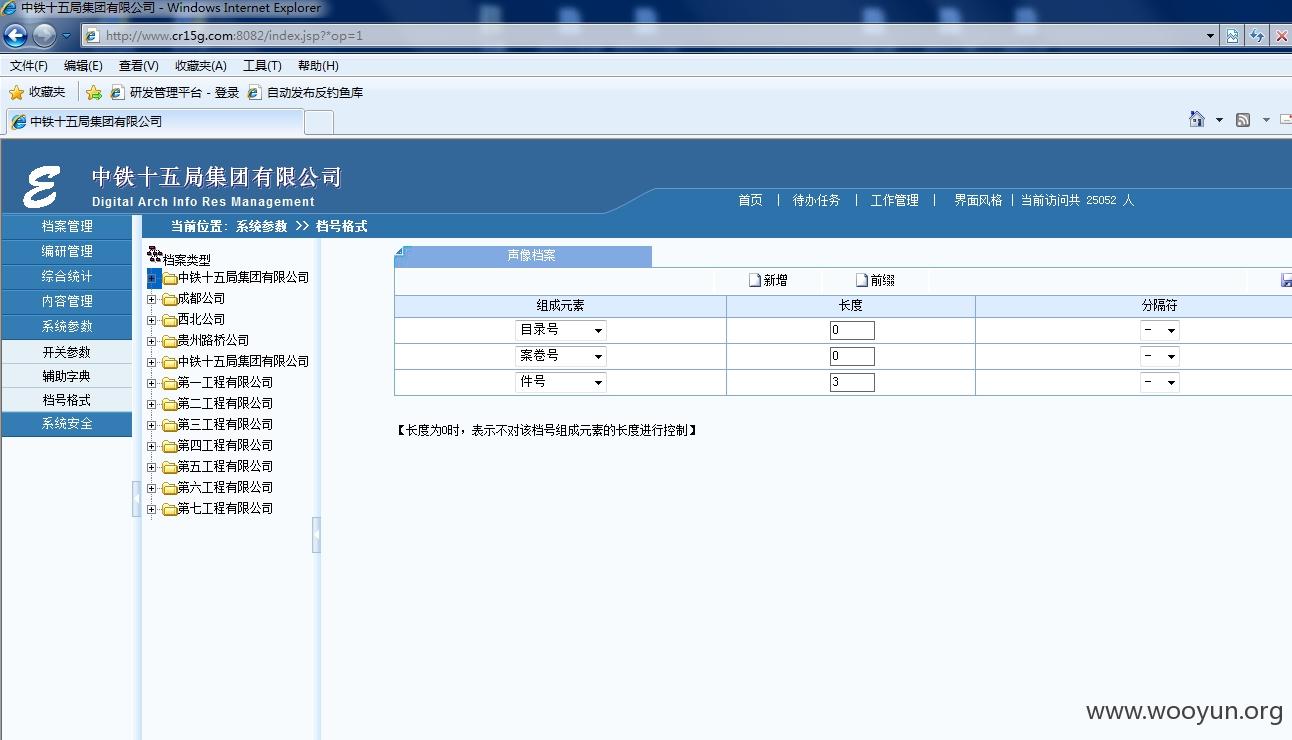
Task: Click the 新增 page icon
Action: pos(755,281)
